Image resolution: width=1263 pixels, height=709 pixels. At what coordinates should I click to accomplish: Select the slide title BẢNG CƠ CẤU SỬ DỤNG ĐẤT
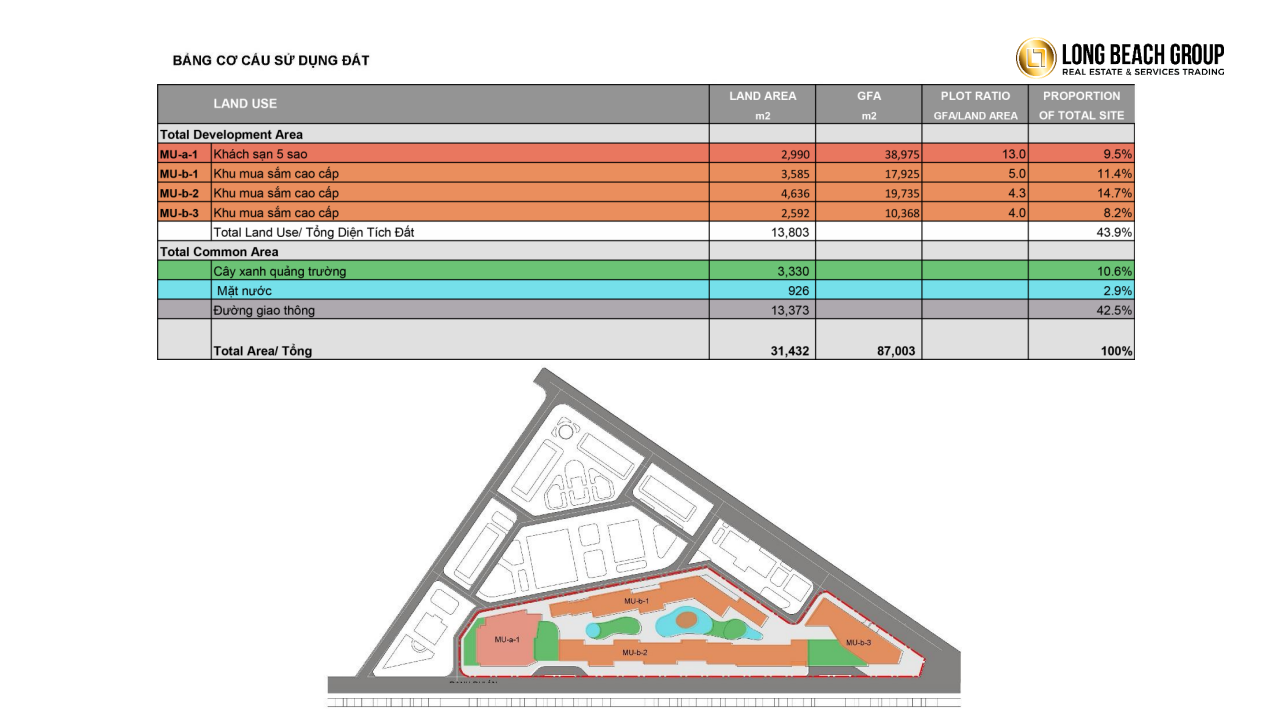pyautogui.click(x=271, y=61)
